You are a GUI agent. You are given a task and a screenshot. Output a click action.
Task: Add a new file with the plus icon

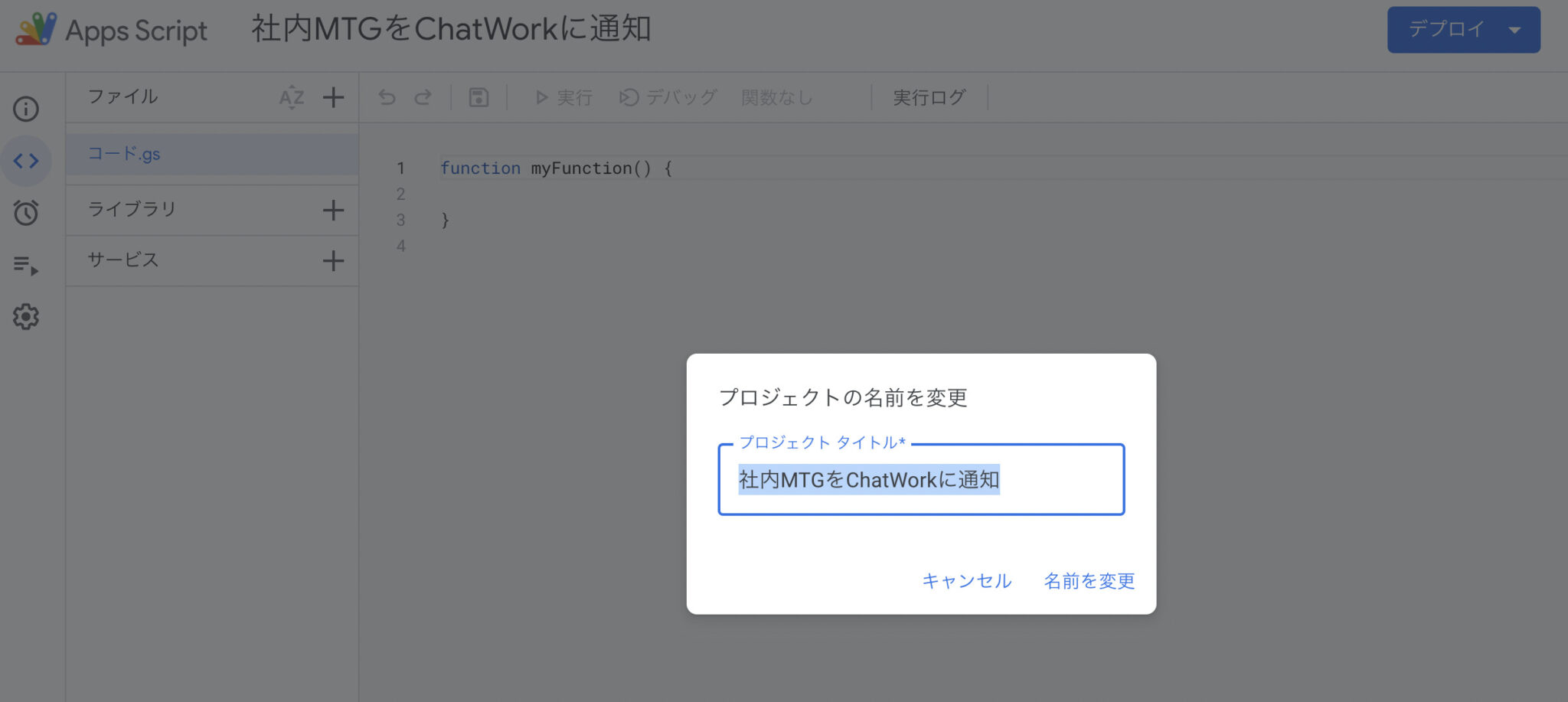click(x=333, y=97)
